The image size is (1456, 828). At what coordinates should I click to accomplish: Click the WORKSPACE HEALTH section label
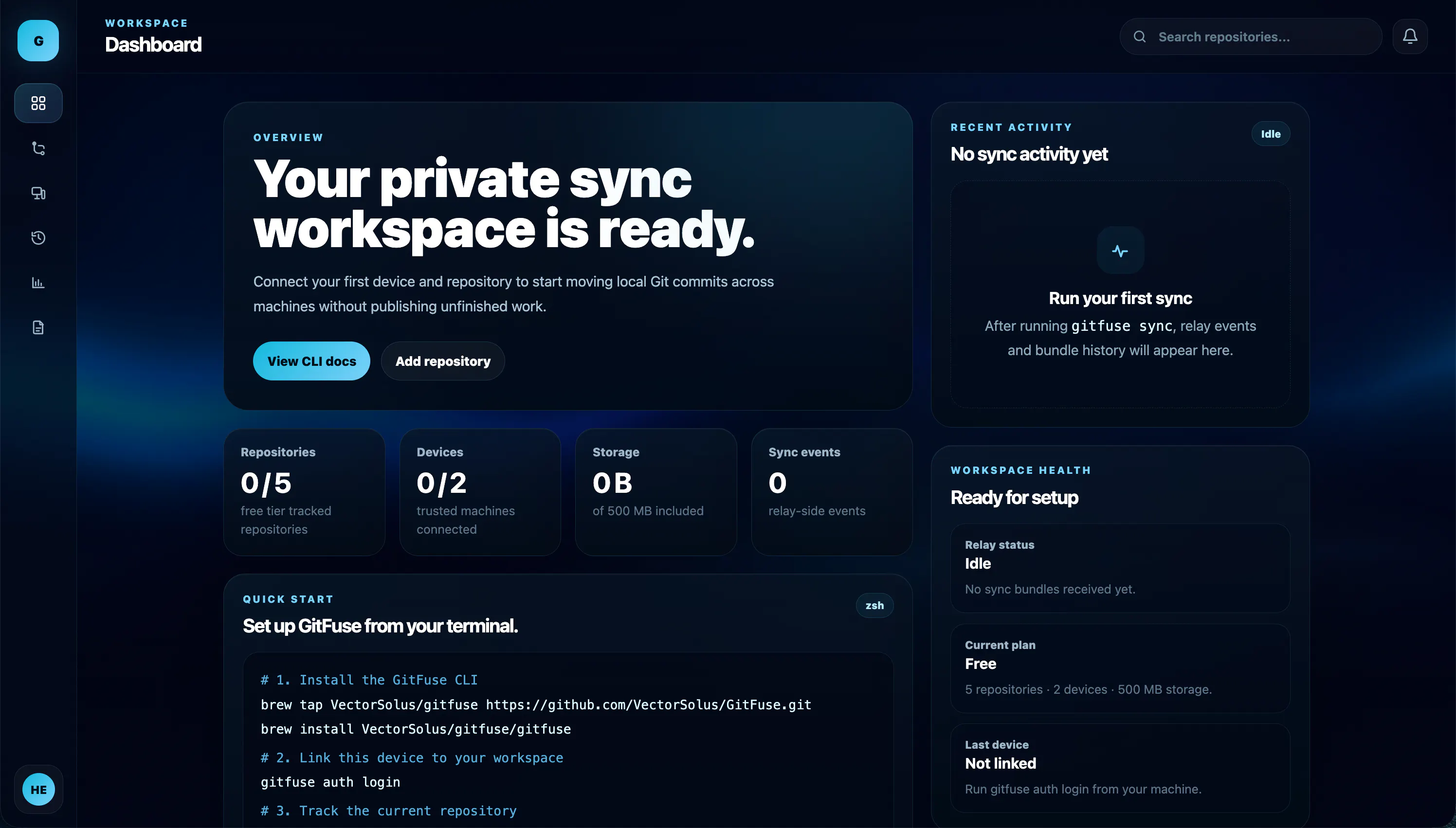coord(1020,470)
